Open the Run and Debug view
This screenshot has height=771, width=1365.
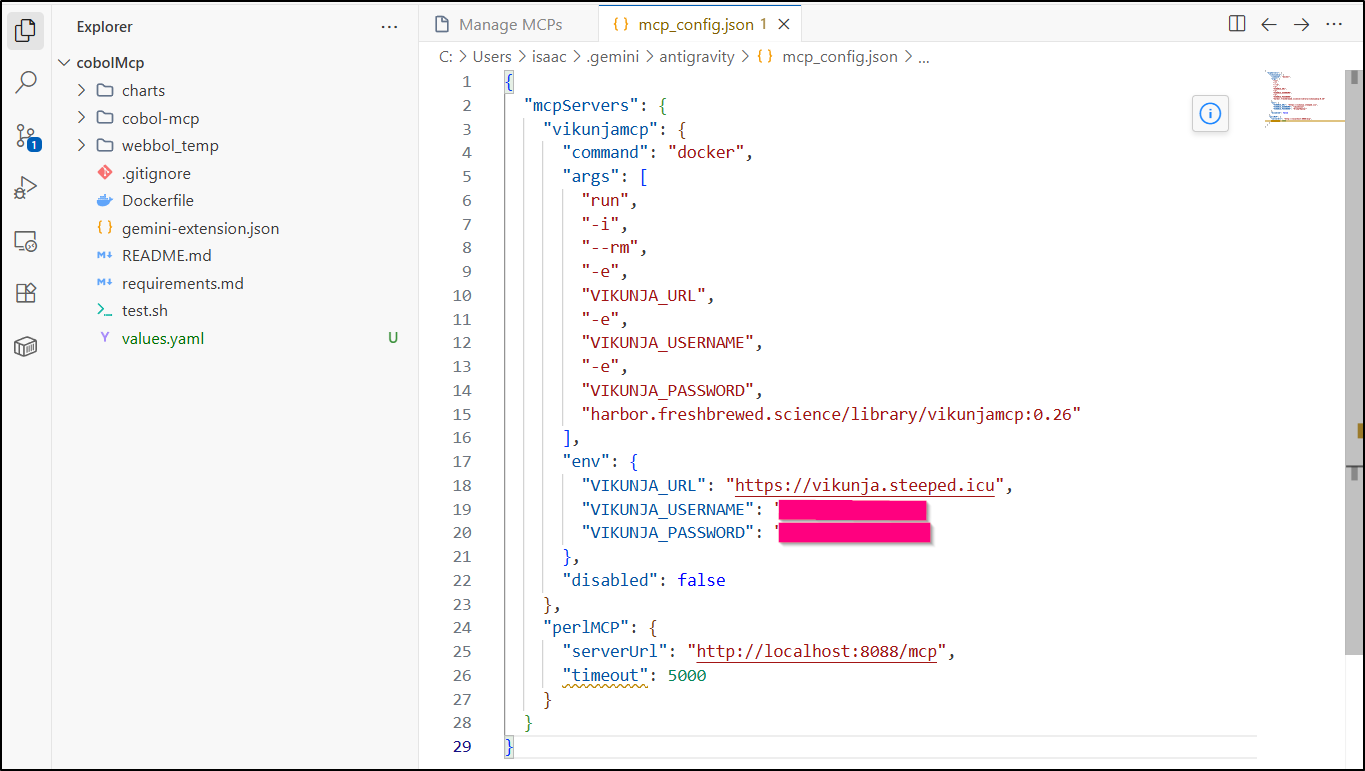pos(26,188)
